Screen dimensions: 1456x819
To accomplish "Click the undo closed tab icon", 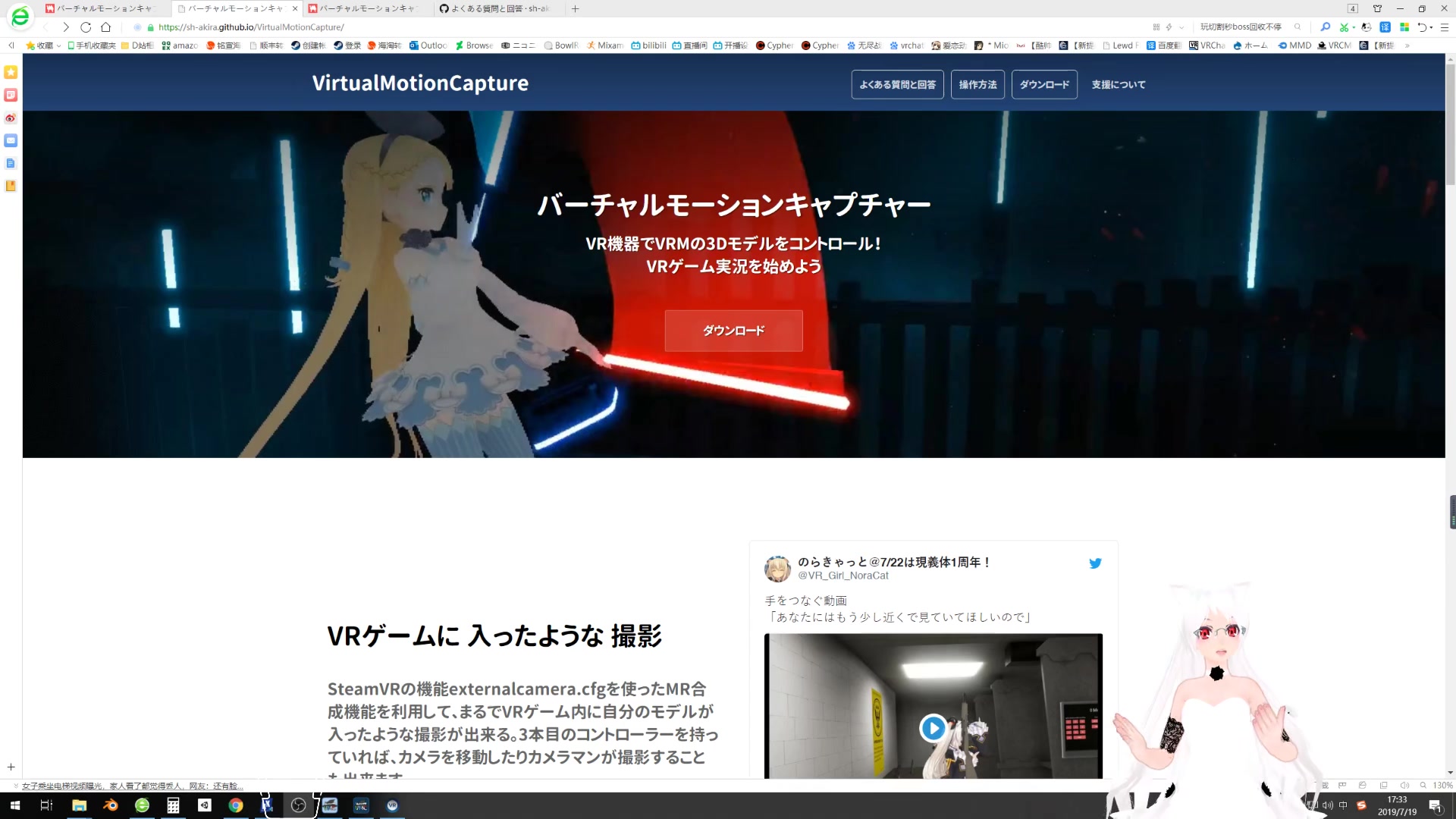I will tap(1422, 27).
